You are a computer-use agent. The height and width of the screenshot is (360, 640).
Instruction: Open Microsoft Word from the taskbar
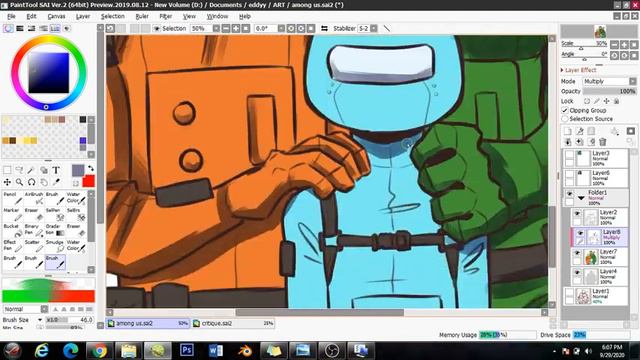tap(216, 351)
